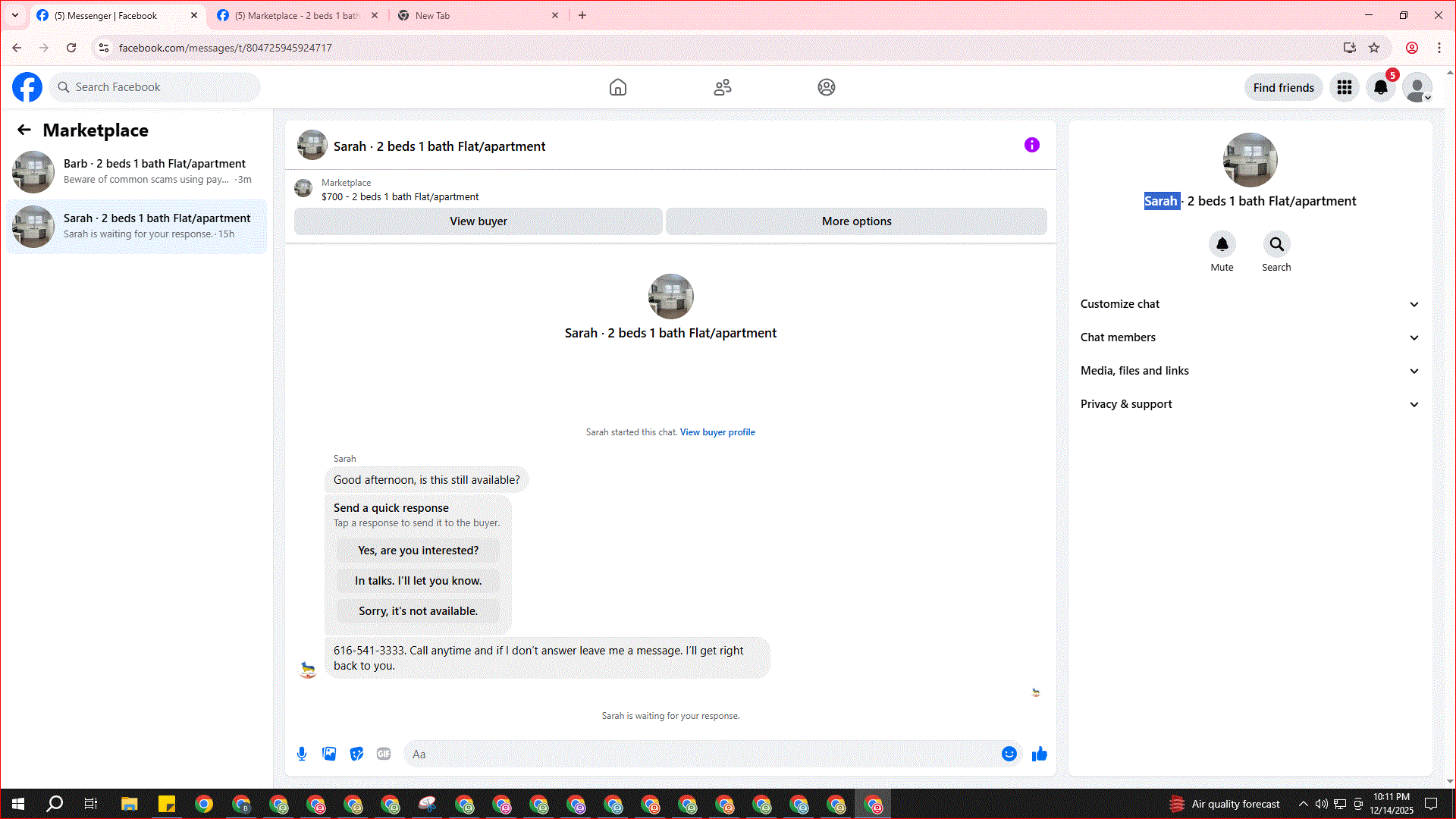The image size is (1456, 819).
Task: Open the Facebook menu grid icon
Action: click(1344, 87)
